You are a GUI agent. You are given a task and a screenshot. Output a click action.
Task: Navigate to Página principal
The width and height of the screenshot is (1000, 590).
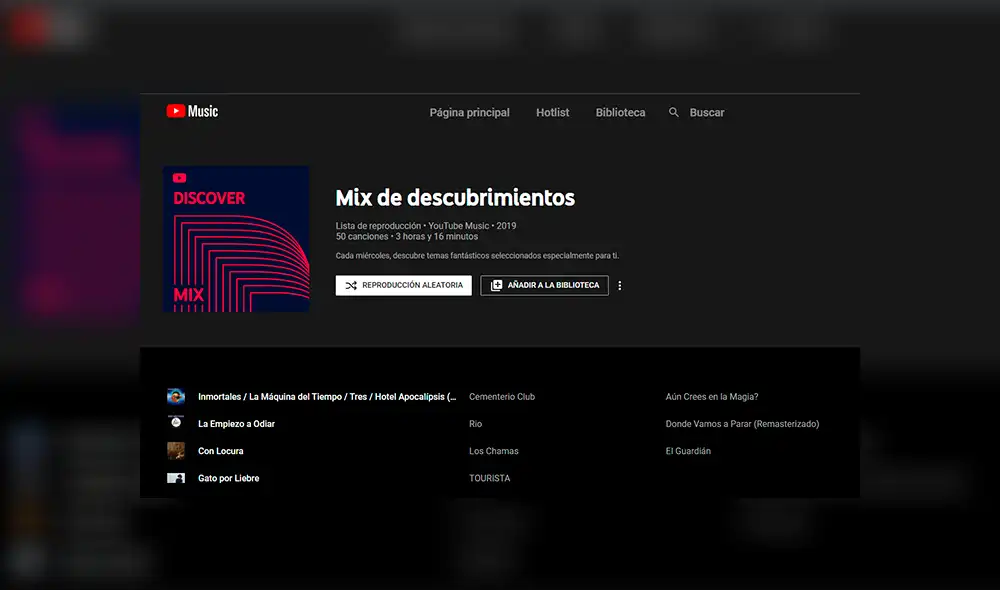pos(469,112)
